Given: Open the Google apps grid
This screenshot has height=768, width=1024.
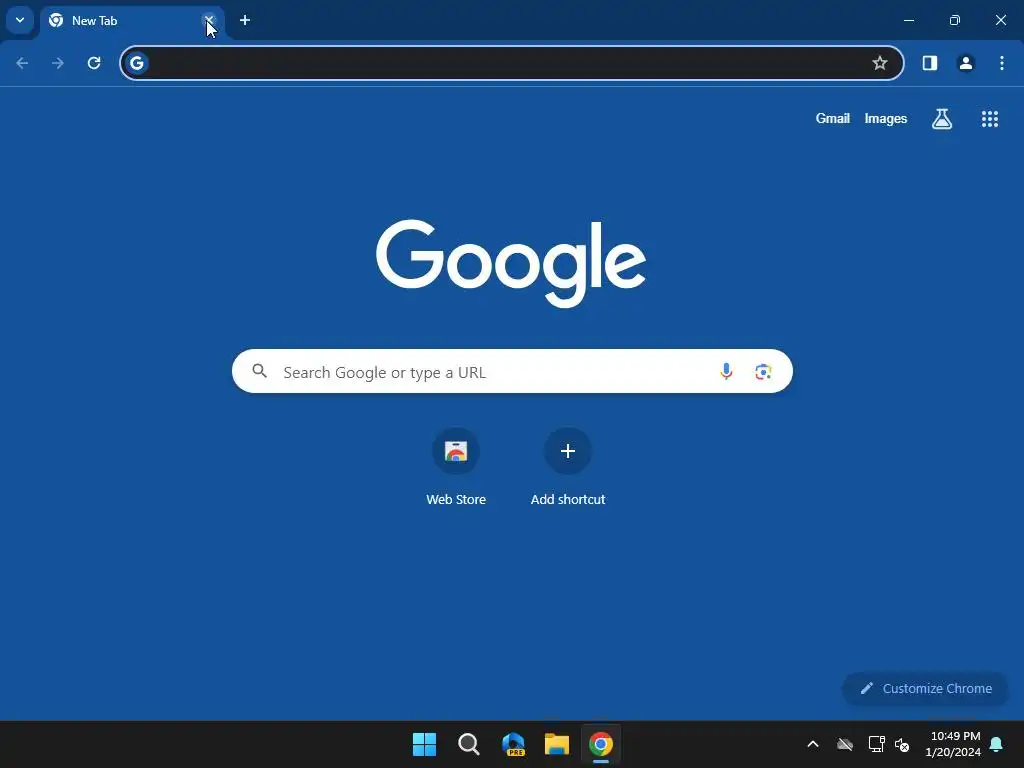Looking at the screenshot, I should (990, 118).
